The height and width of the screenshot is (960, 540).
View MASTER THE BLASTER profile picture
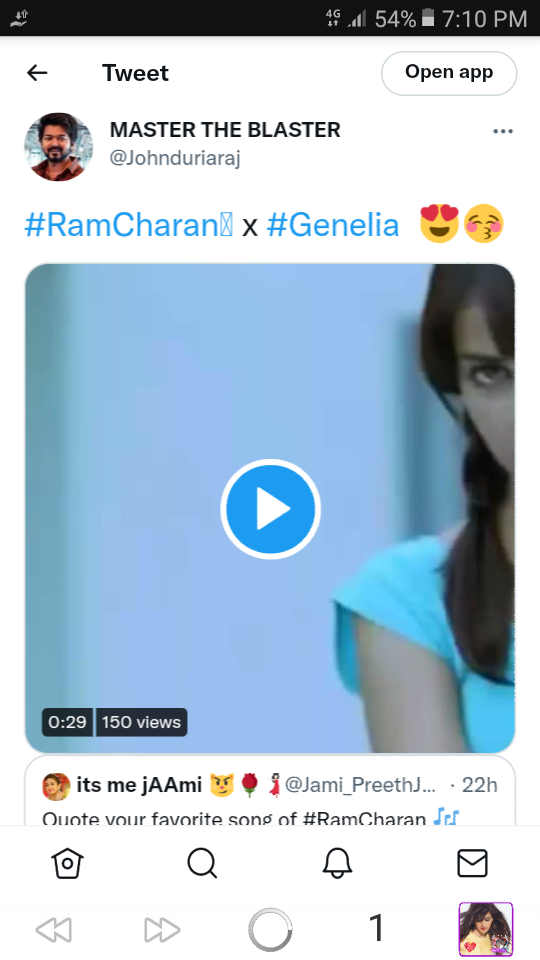(59, 147)
